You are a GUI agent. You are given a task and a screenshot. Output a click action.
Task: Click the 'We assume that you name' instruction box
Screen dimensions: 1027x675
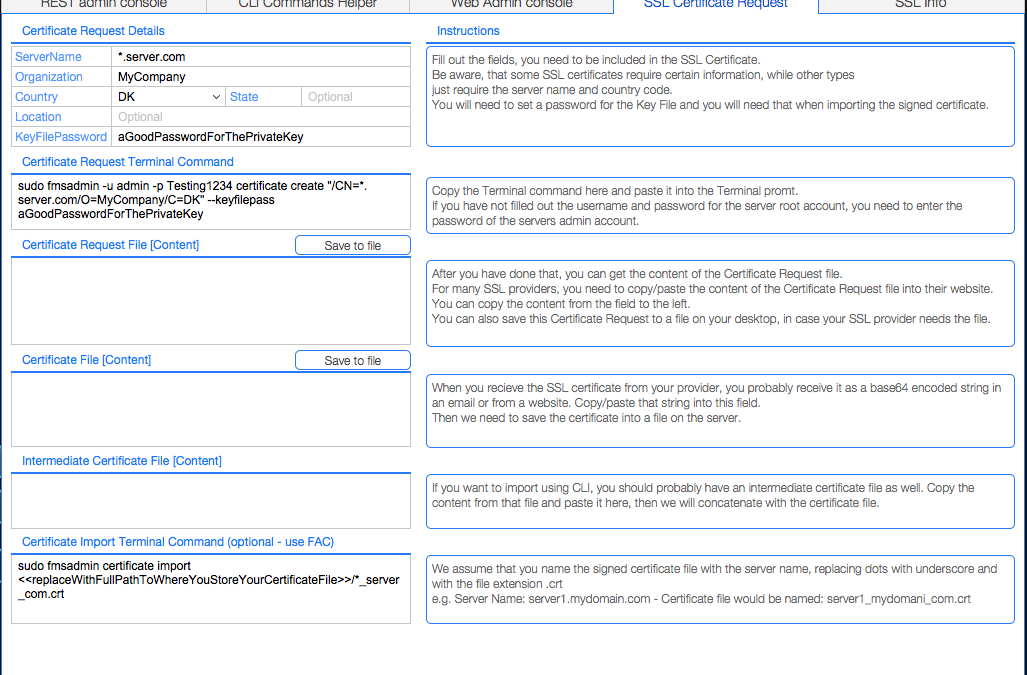pos(720,589)
